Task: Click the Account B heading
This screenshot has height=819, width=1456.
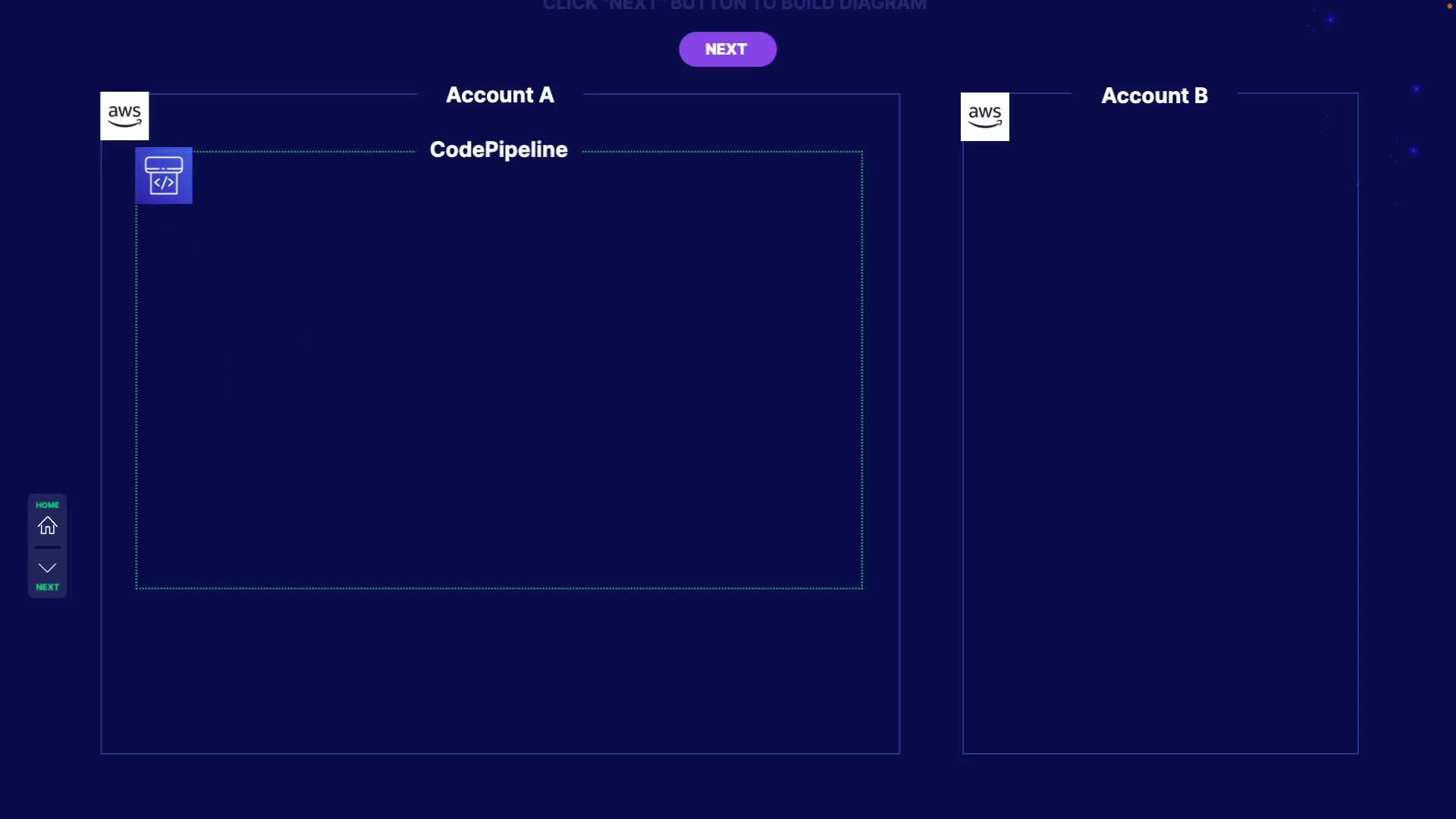Action: click(1154, 96)
